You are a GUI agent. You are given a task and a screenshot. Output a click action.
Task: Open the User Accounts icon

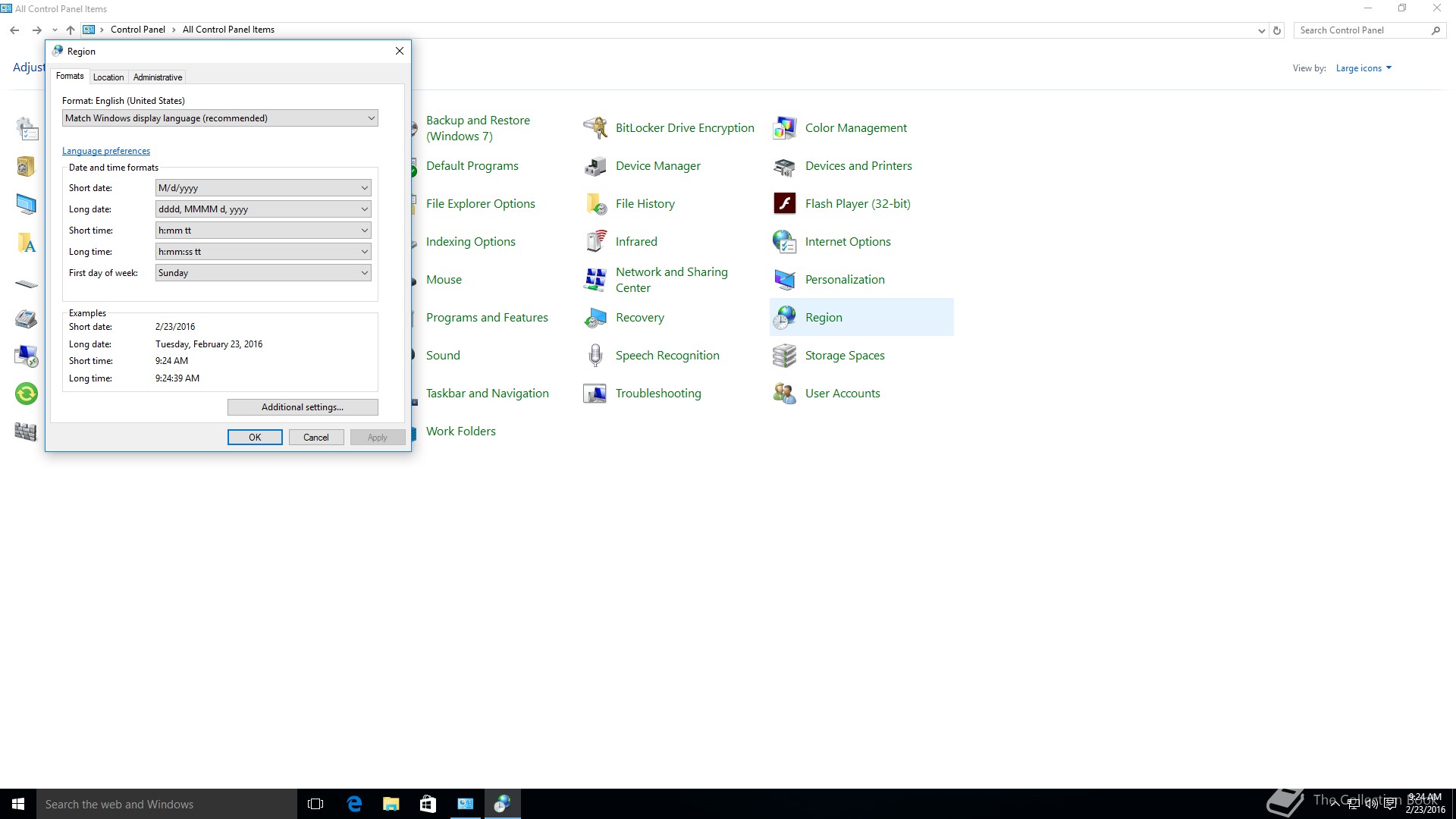click(784, 394)
